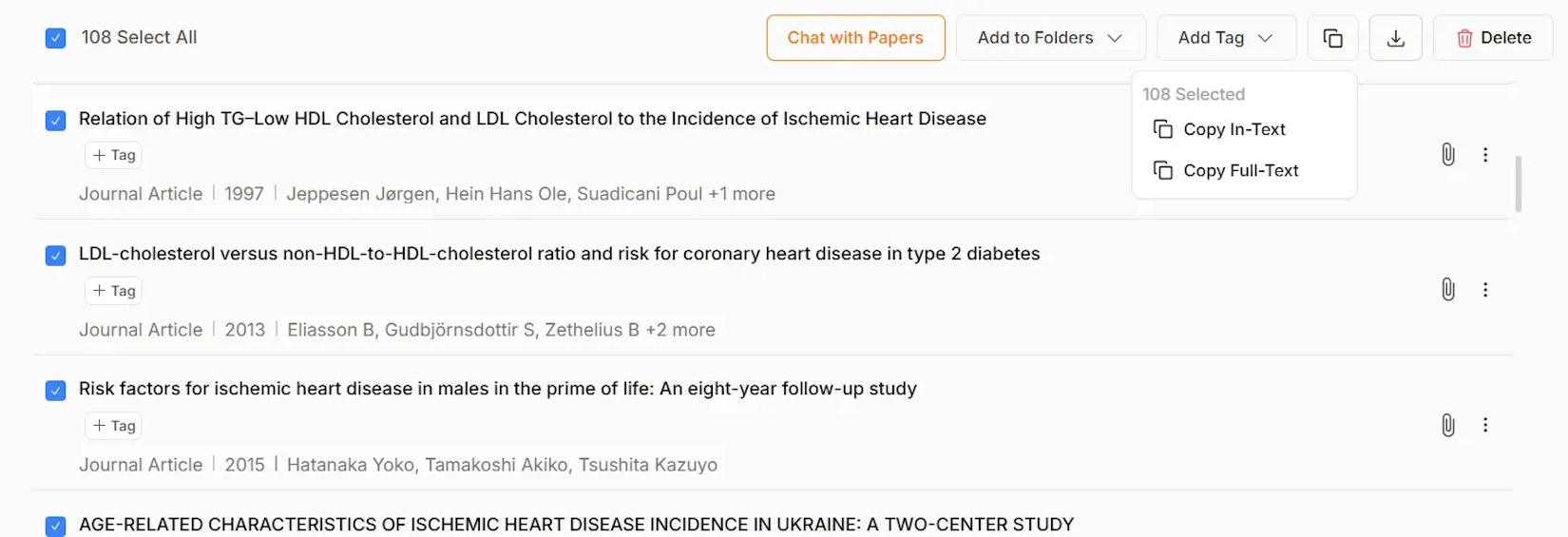Click the copy citation icon in toolbar
Viewport: 1568px width, 537px height.
tap(1332, 38)
